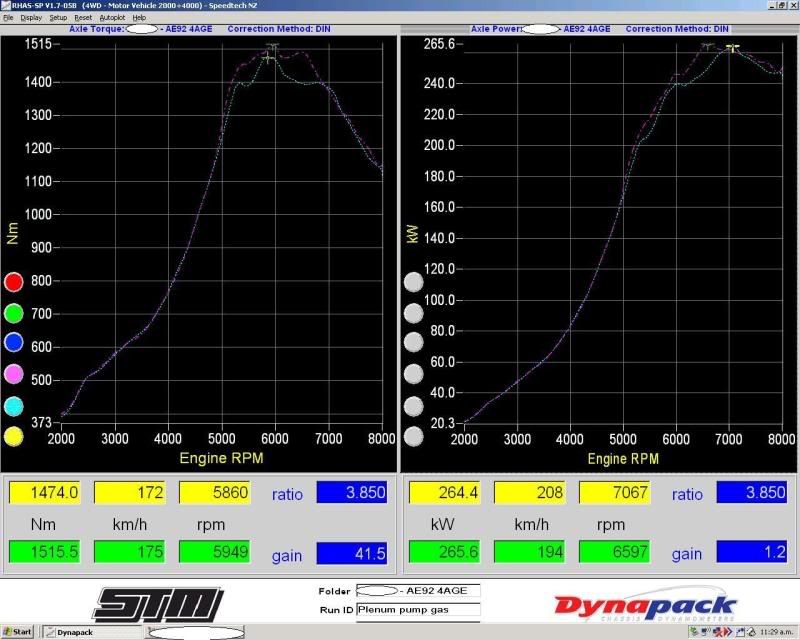Toggle the cyan run circle on torque graph
The image size is (800, 640).
14,406
